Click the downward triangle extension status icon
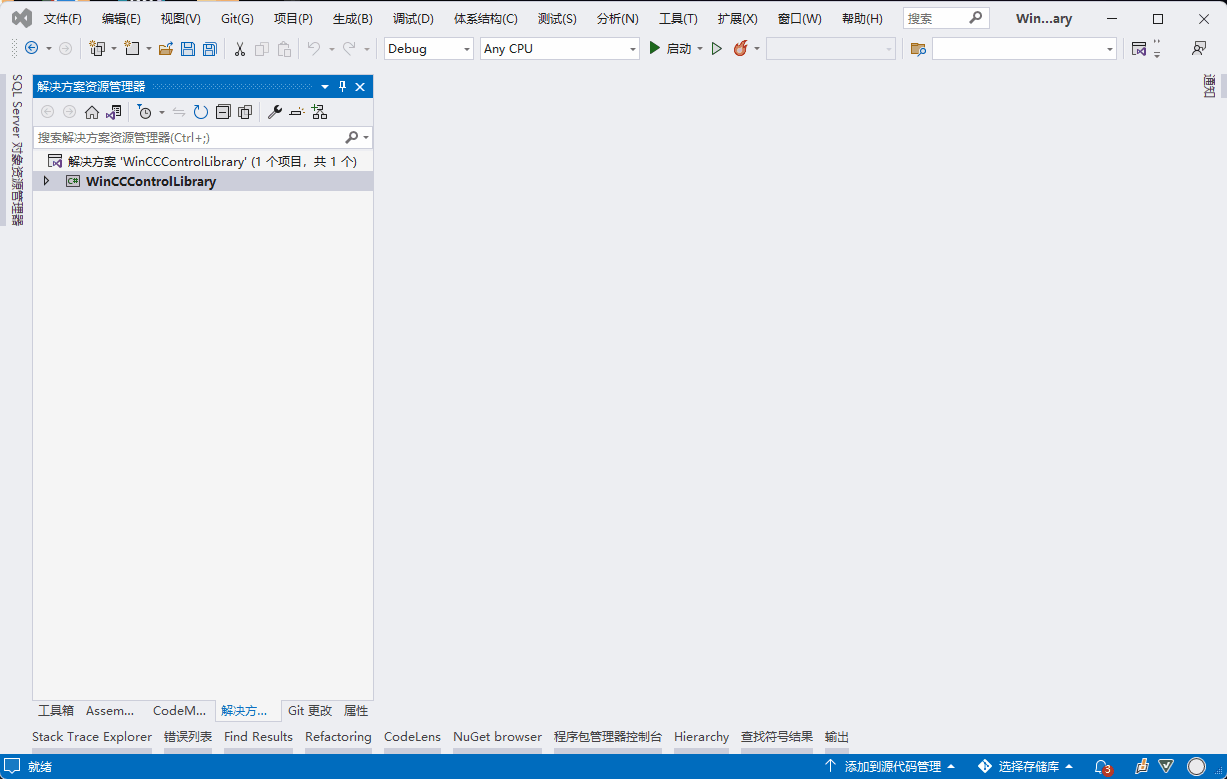The height and width of the screenshot is (779, 1227). coord(1166,766)
